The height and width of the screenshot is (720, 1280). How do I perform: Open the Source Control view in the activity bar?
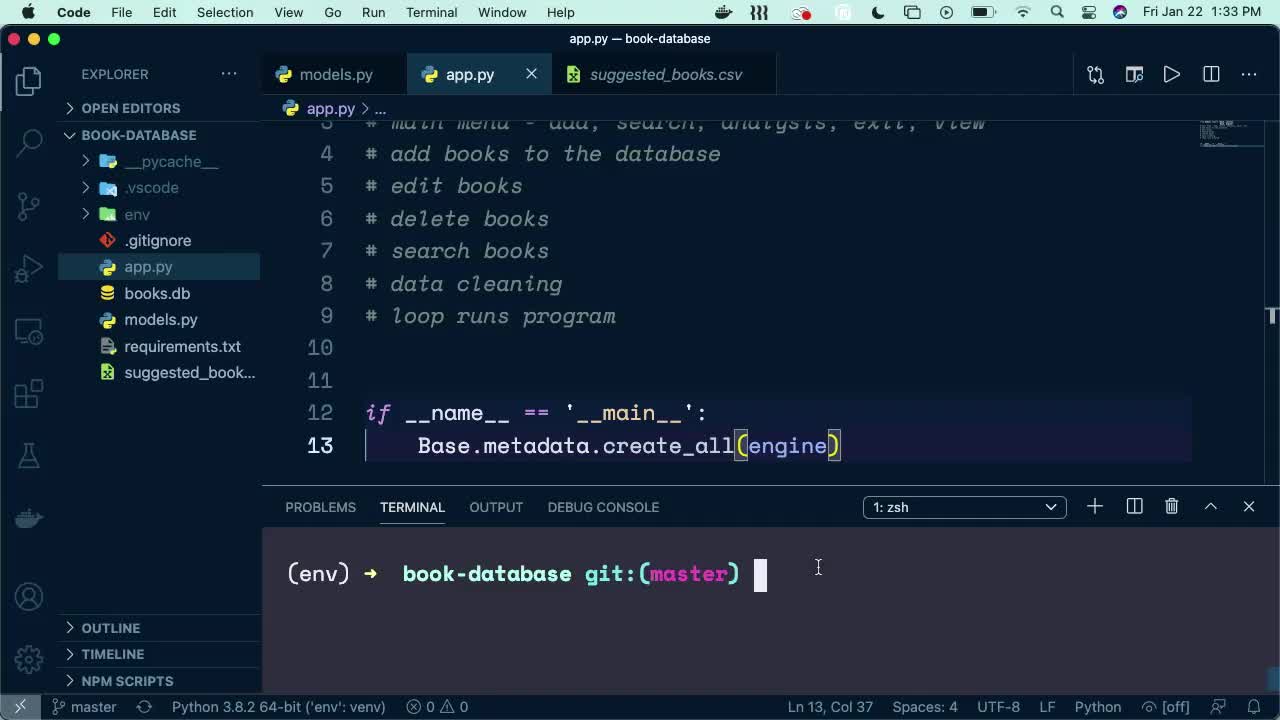(27, 205)
